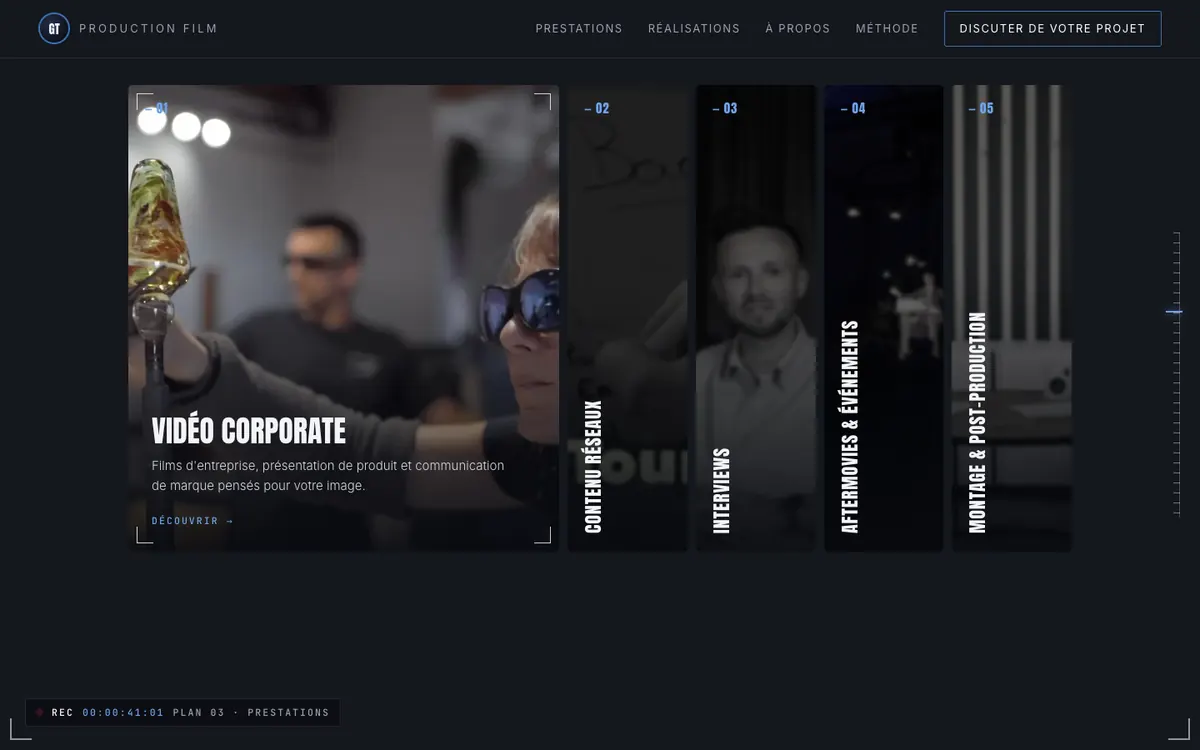The height and width of the screenshot is (750, 1200).
Task: Click the 05 panel number label
Action: pos(981,108)
